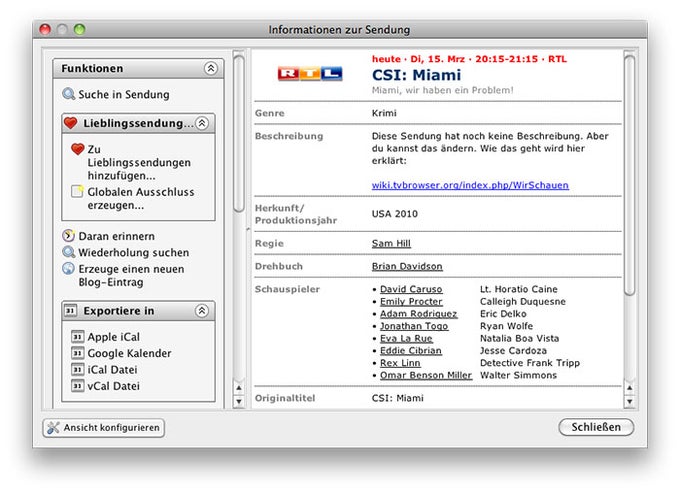680x493 pixels.
Task: Open the Eddie Cibrian actor link
Action: point(411,350)
